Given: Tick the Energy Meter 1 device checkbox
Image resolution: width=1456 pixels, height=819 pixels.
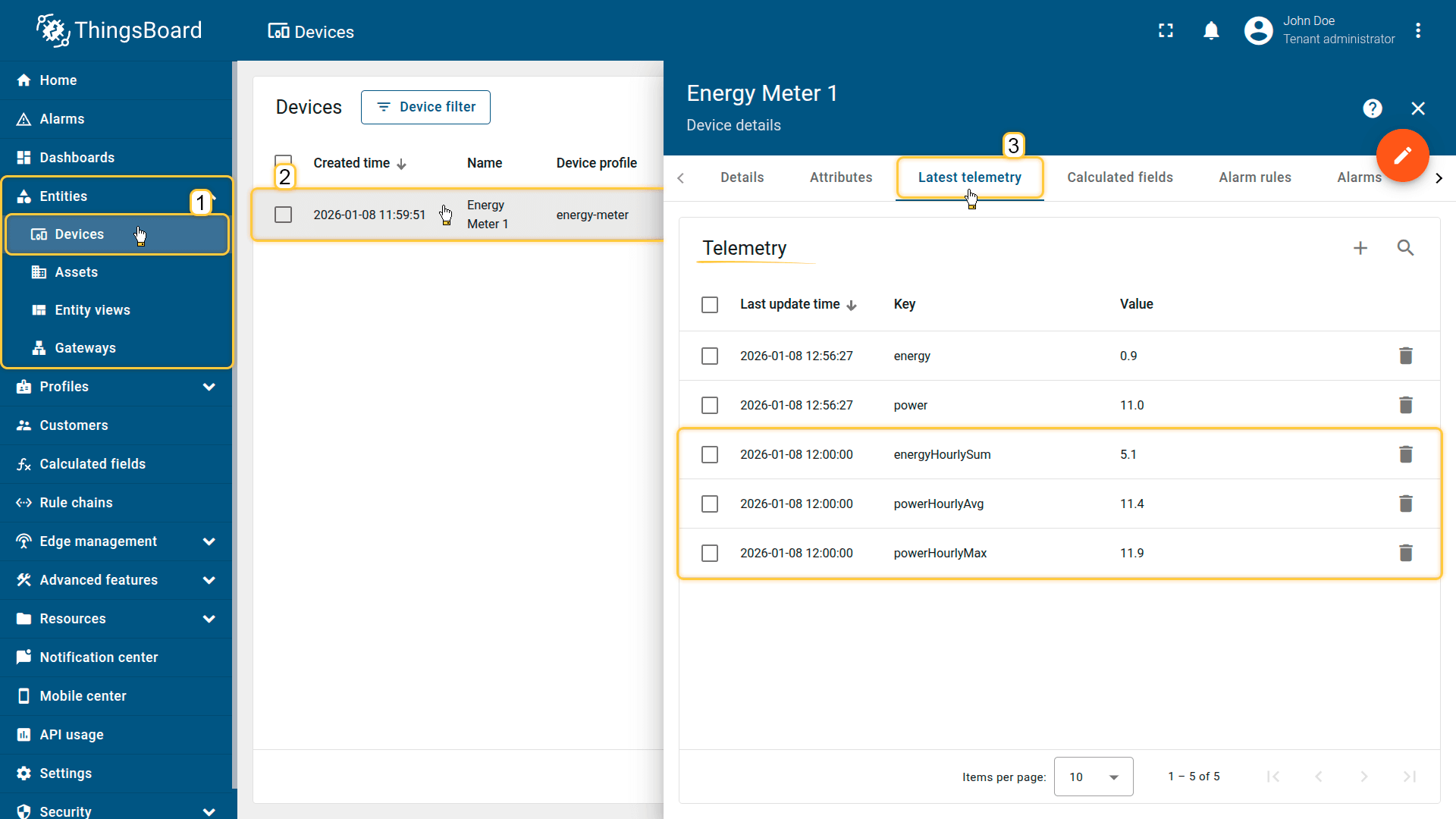Looking at the screenshot, I should click(283, 215).
